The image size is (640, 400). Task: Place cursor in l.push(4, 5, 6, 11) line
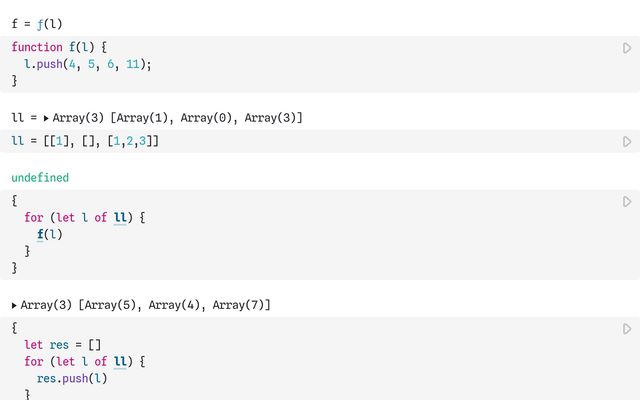88,64
